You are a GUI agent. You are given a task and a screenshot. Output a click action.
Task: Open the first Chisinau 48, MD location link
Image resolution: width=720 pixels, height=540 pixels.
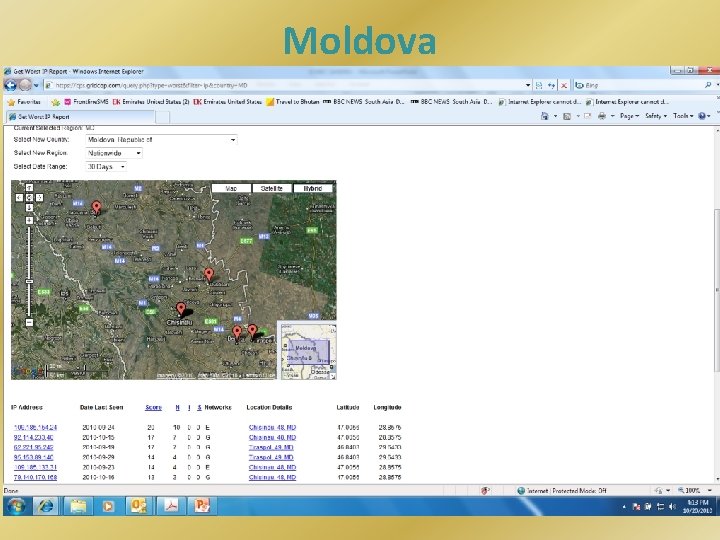(x=272, y=428)
